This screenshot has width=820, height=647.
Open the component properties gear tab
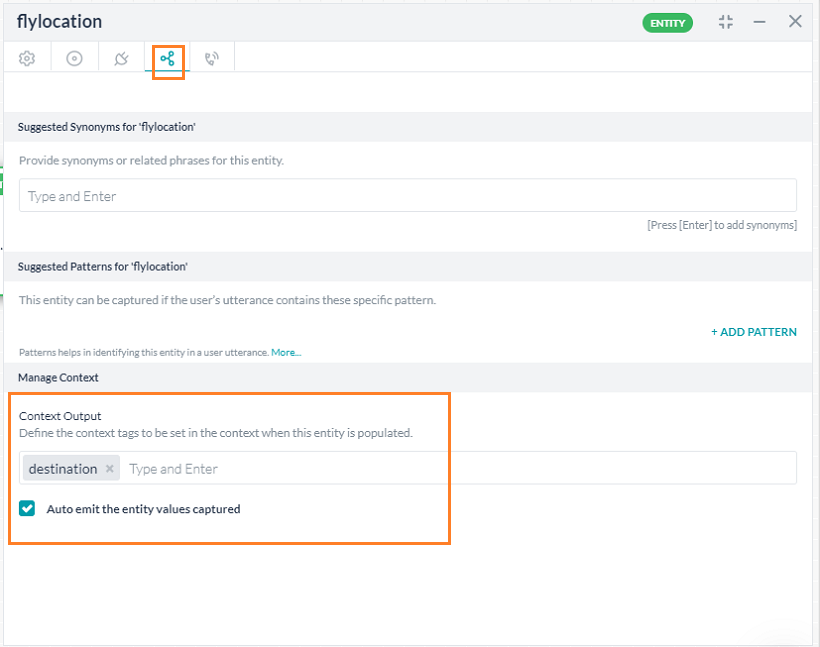pyautogui.click(x=27, y=59)
